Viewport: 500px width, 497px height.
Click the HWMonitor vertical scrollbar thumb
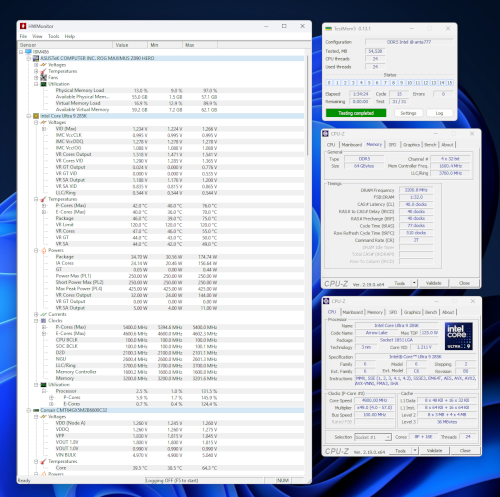[307, 105]
